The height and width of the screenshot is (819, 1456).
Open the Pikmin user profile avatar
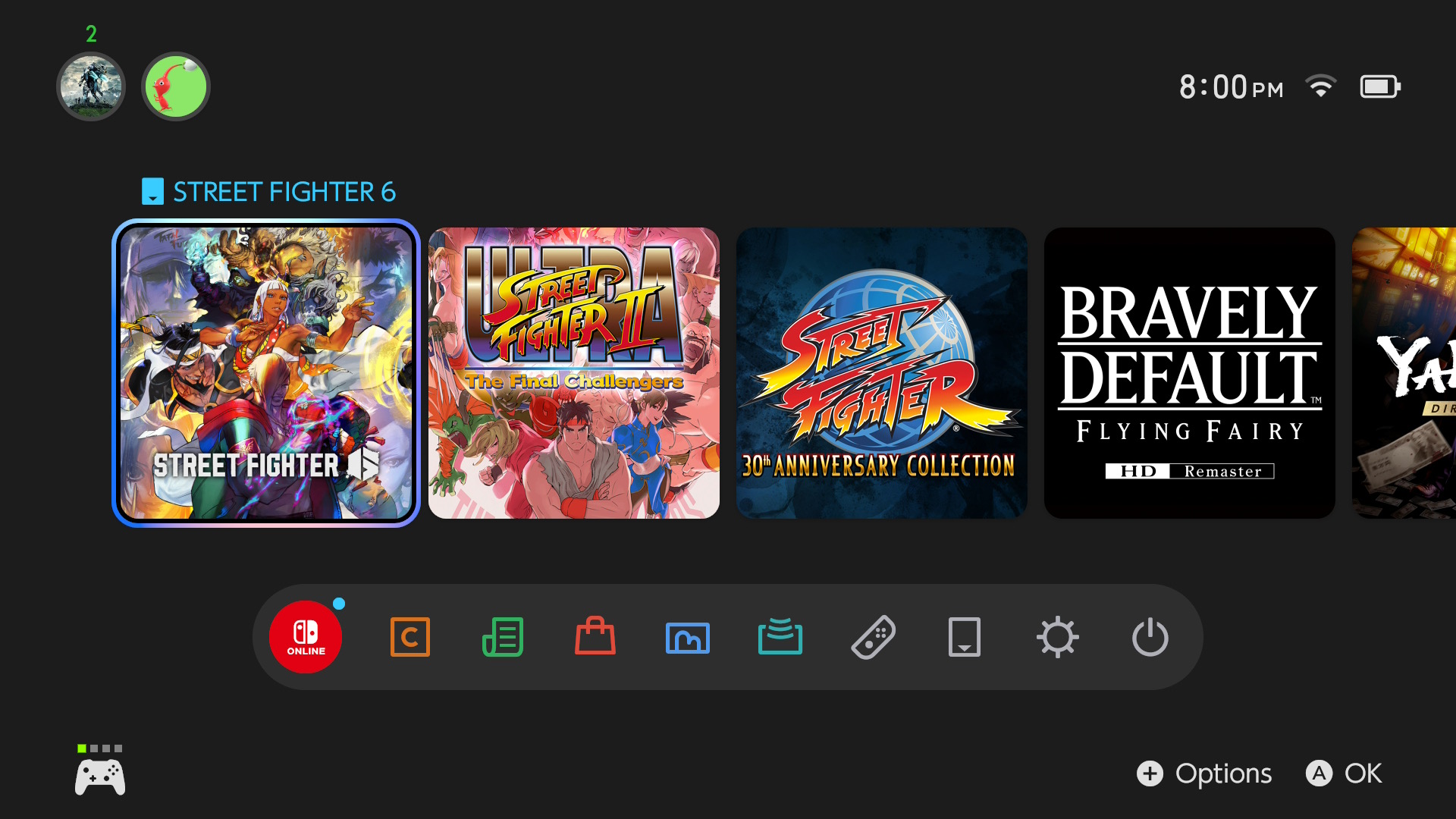point(176,86)
